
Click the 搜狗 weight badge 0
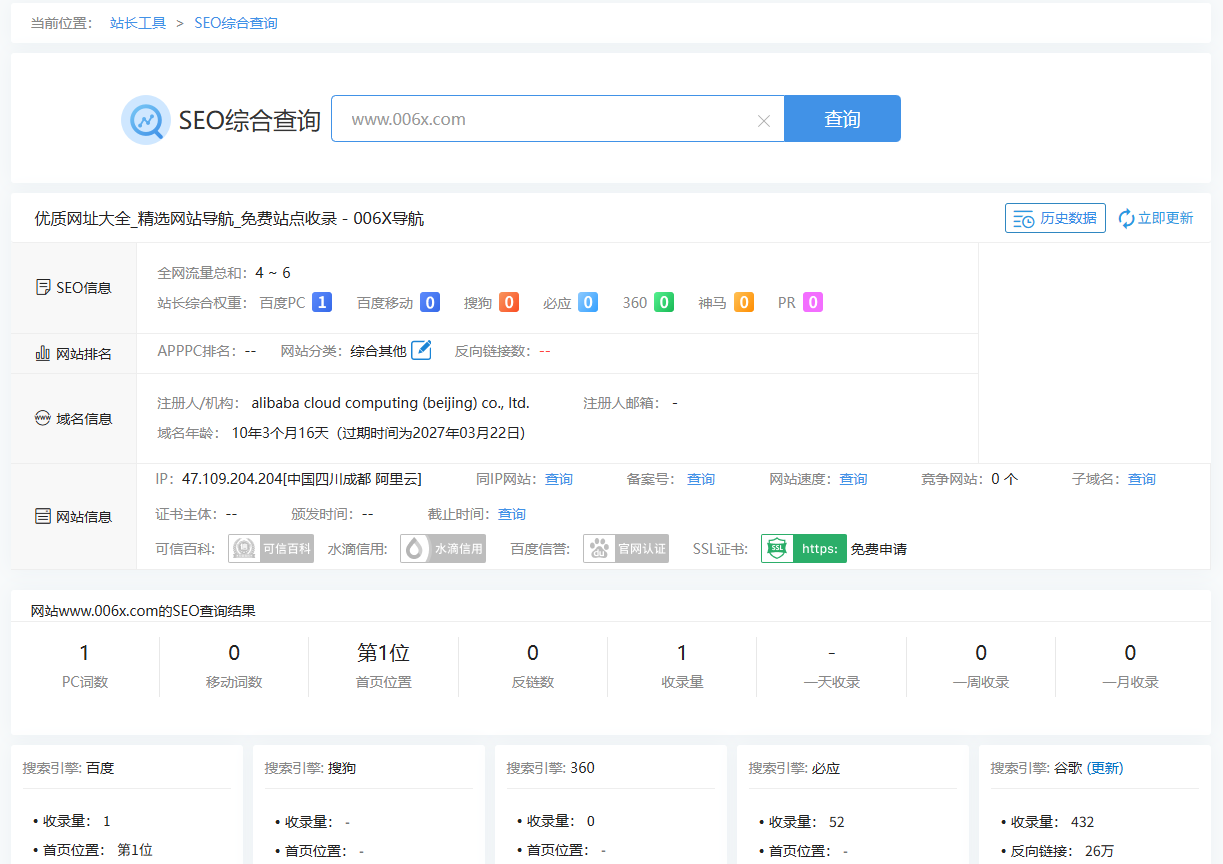(509, 302)
